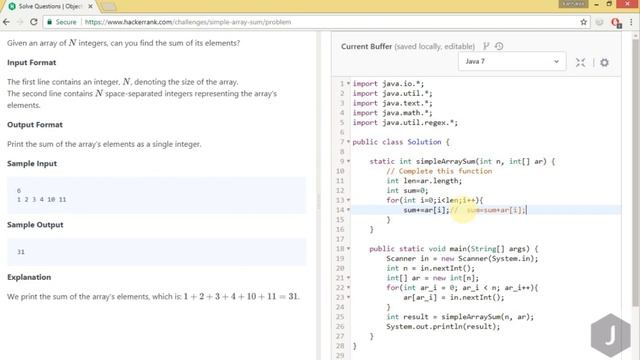This screenshot has width=640, height=360.
Task: Click the grey round extension icon
Action: (599, 22)
